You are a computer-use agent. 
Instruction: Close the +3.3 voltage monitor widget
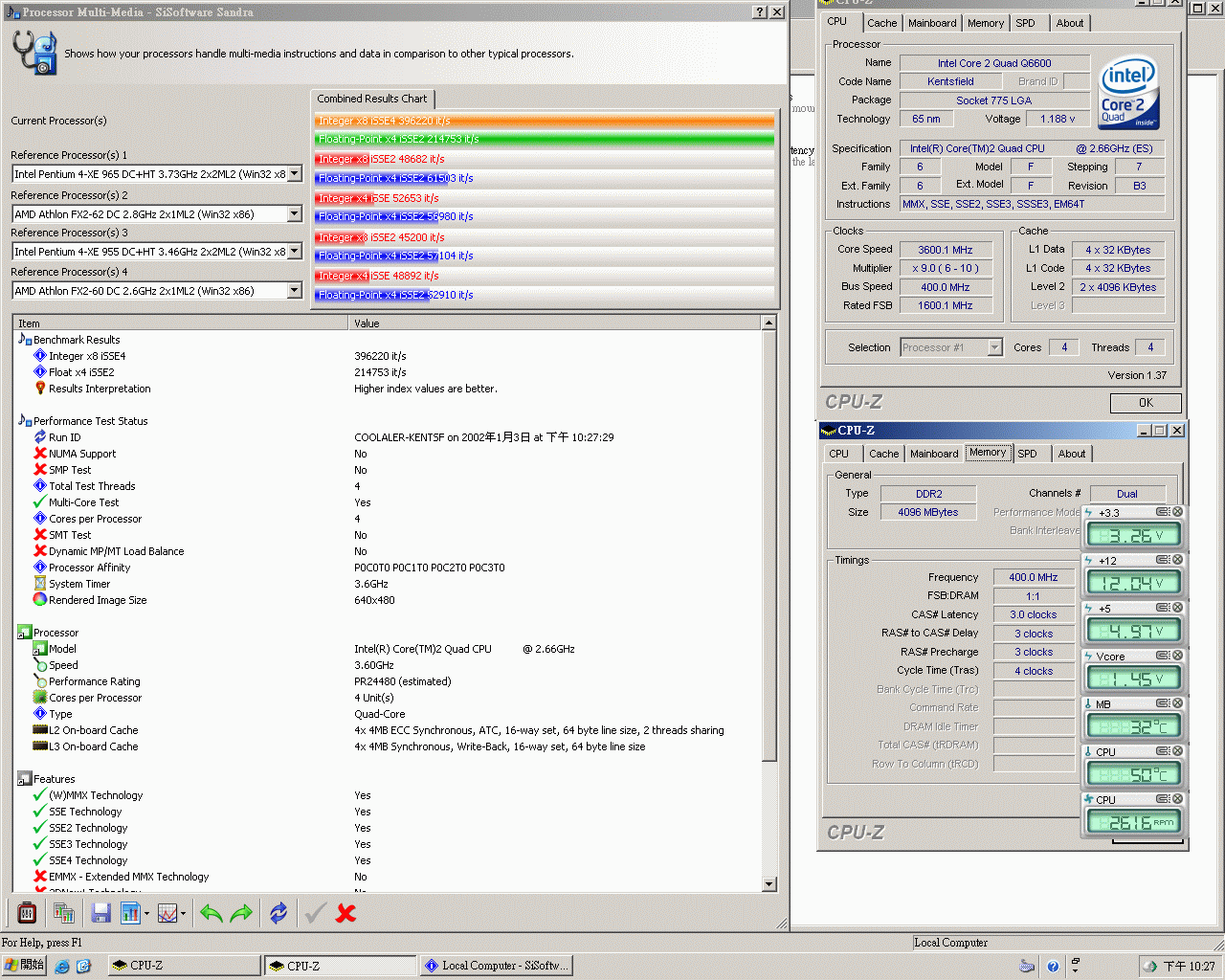click(1177, 512)
